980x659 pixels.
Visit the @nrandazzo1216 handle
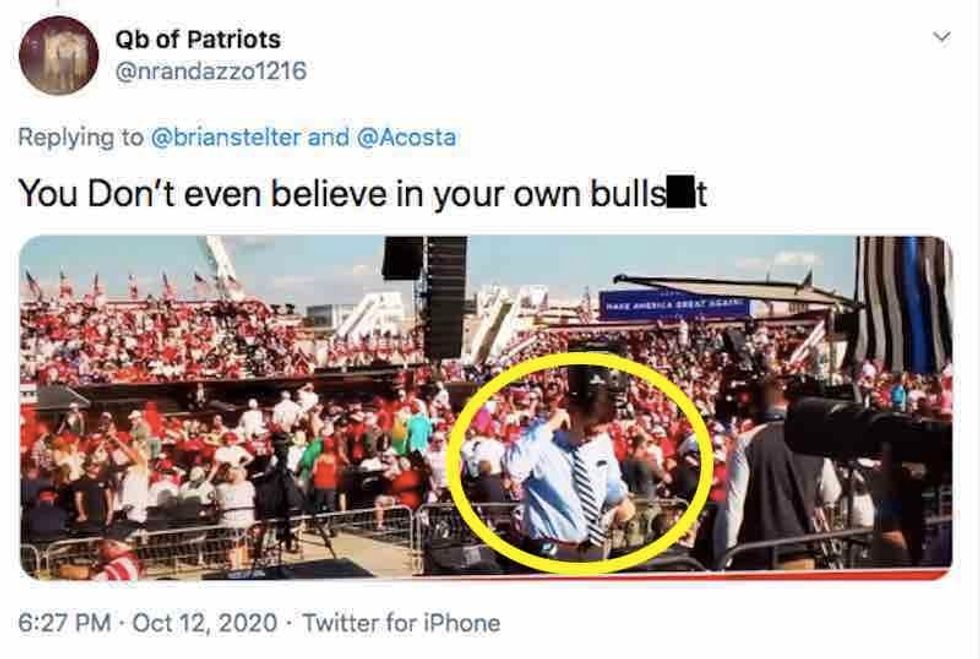211,71
